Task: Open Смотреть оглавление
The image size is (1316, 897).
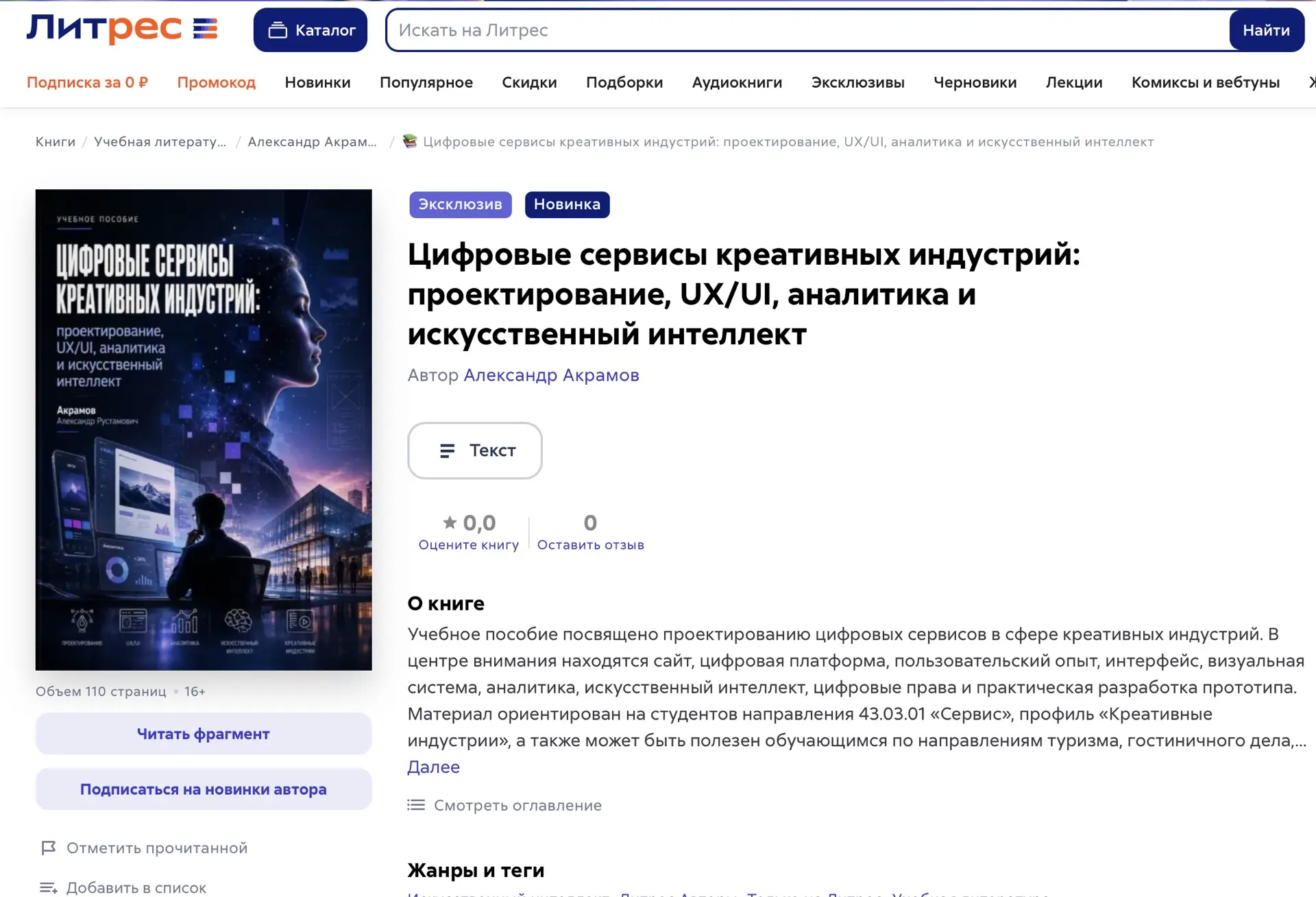Action: point(517,805)
